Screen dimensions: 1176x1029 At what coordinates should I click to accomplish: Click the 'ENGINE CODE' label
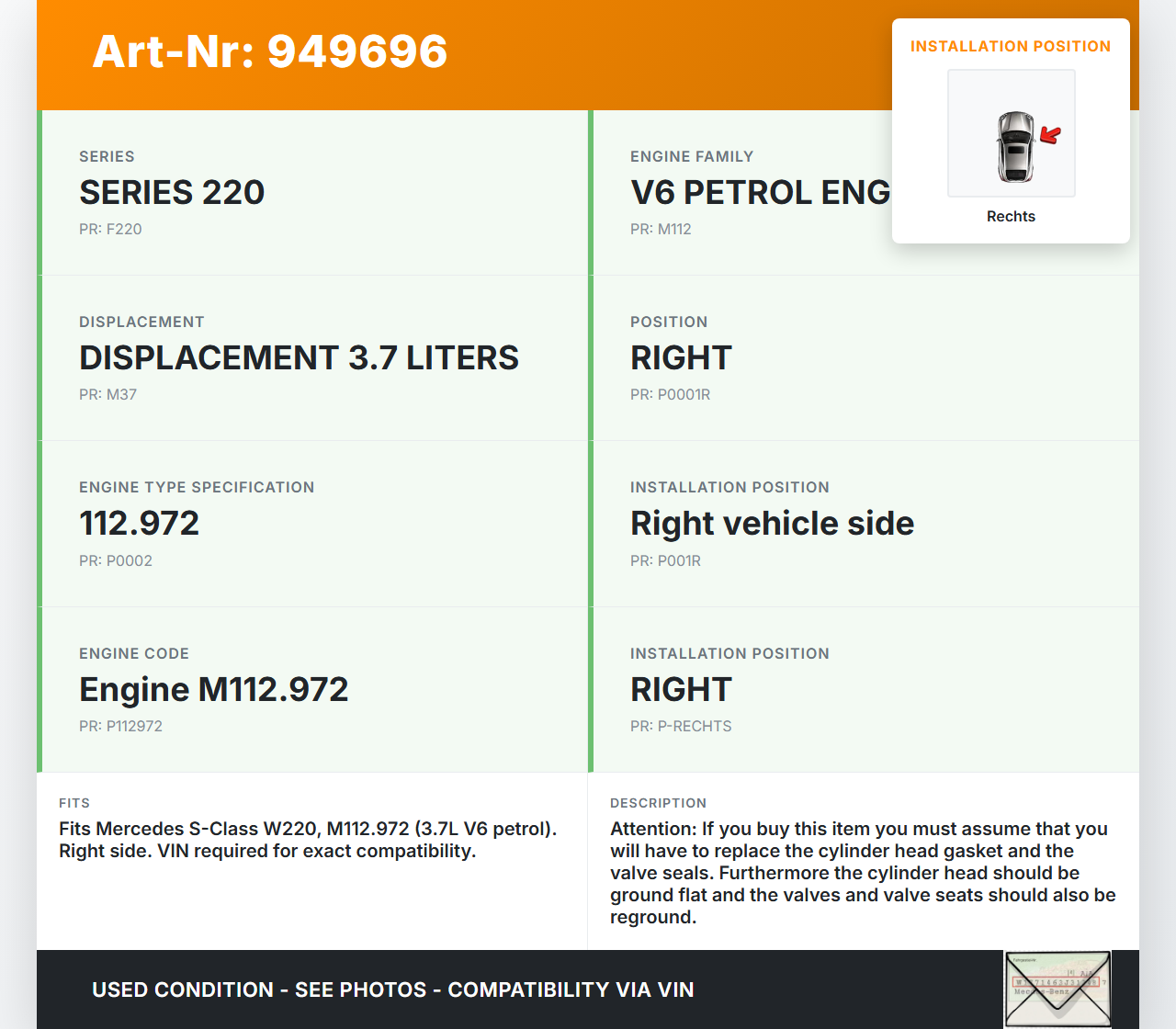(134, 653)
